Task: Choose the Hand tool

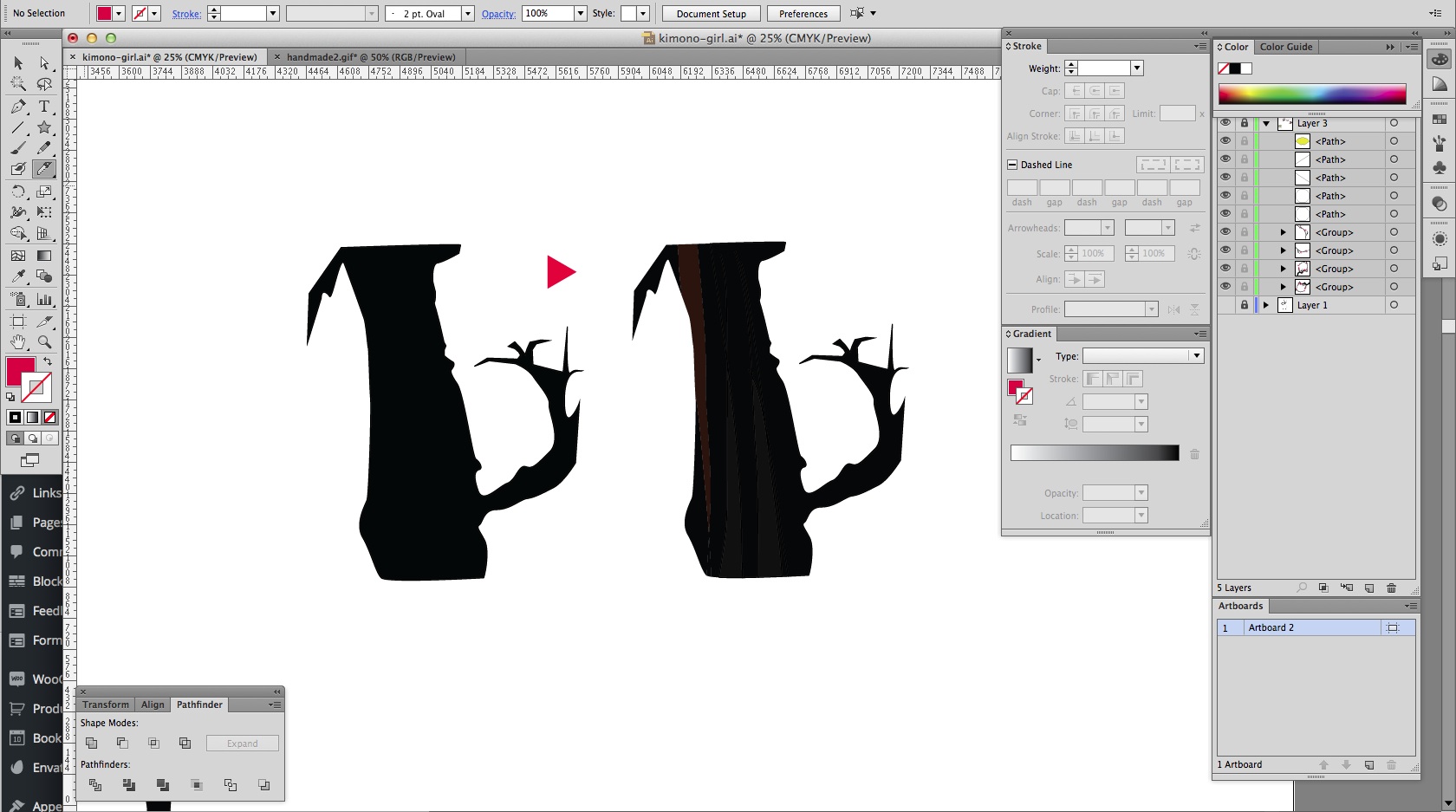Action: point(18,342)
